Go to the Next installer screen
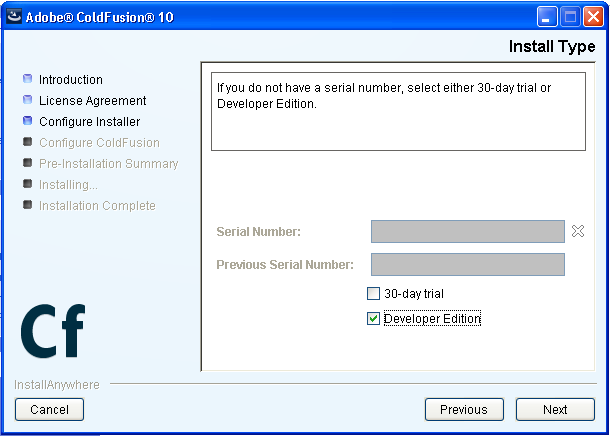 click(x=555, y=409)
